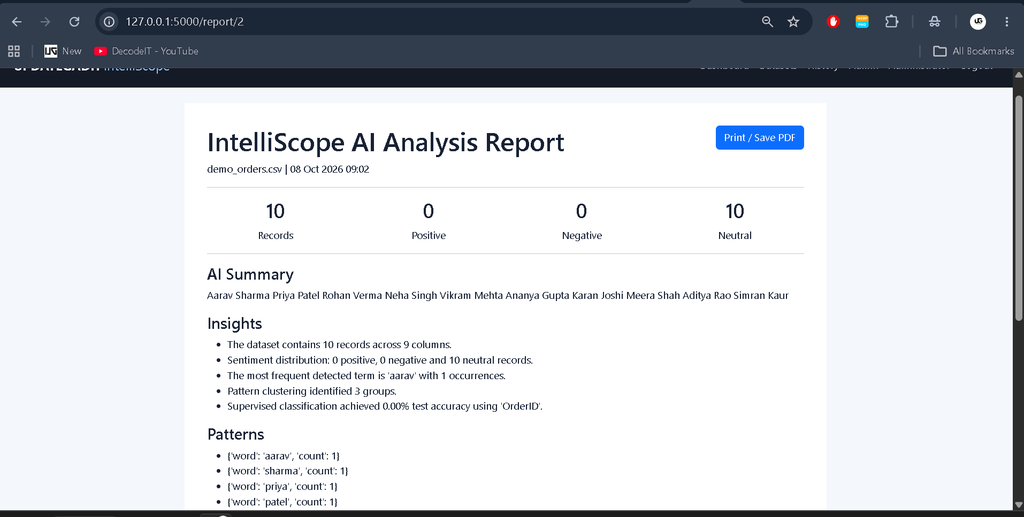Open the browser profile avatar

tap(978, 22)
